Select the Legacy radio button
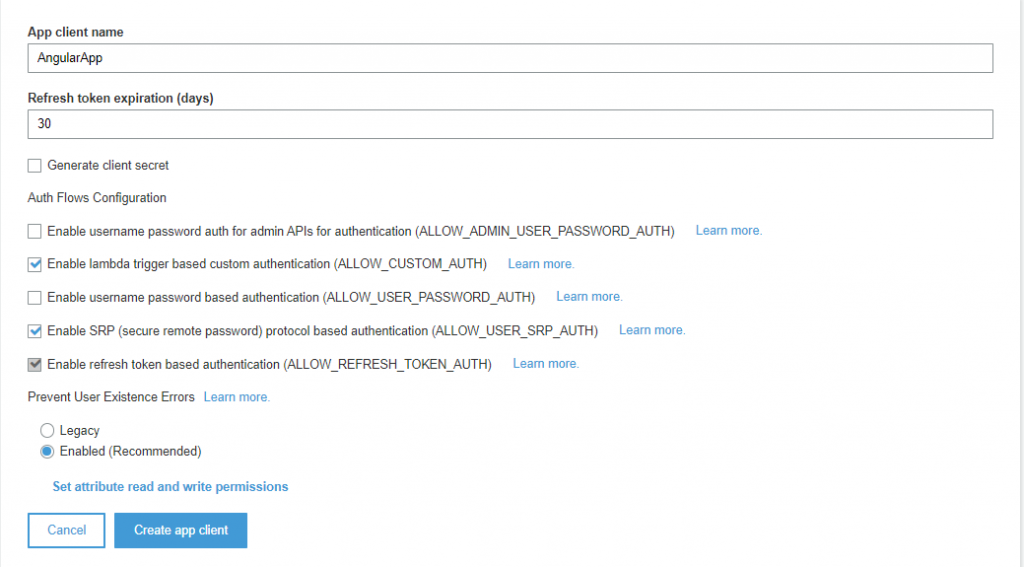 pyautogui.click(x=47, y=430)
